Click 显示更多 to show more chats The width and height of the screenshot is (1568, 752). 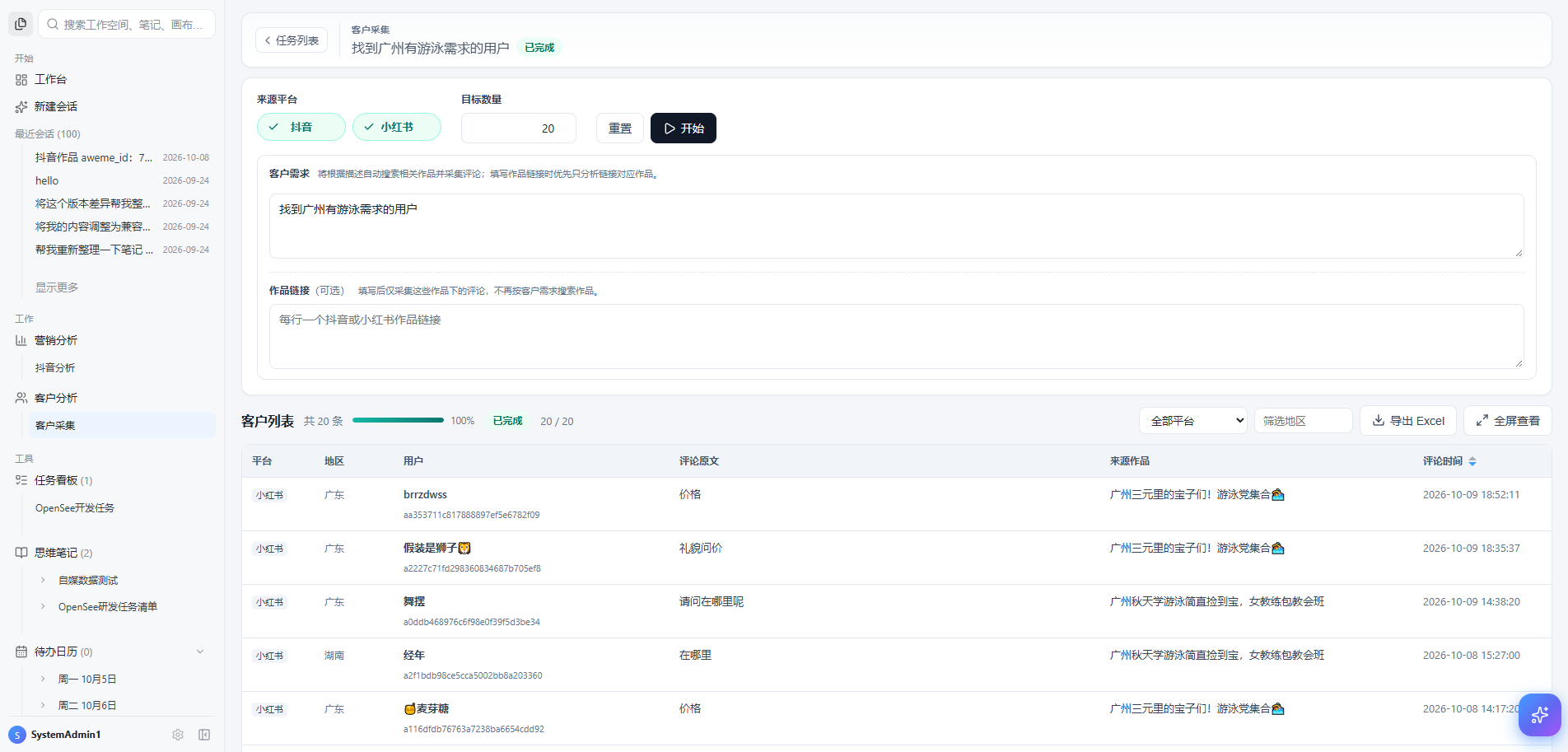(x=57, y=287)
